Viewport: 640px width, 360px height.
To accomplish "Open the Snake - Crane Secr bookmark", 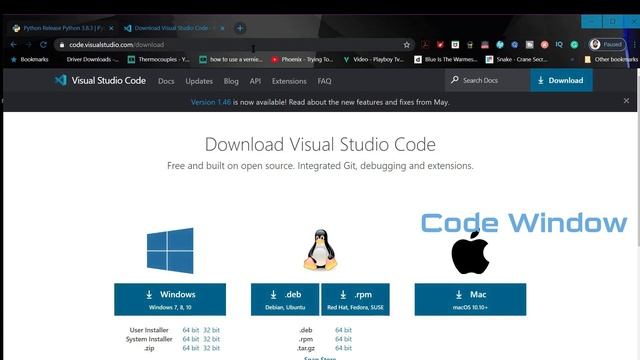I will (517, 59).
